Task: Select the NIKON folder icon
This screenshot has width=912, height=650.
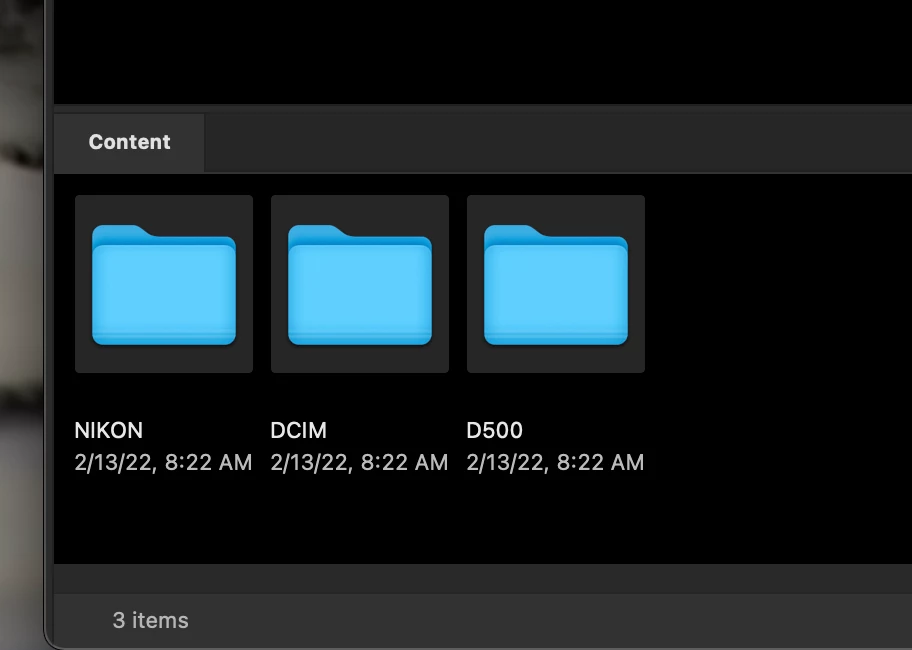Action: (164, 284)
